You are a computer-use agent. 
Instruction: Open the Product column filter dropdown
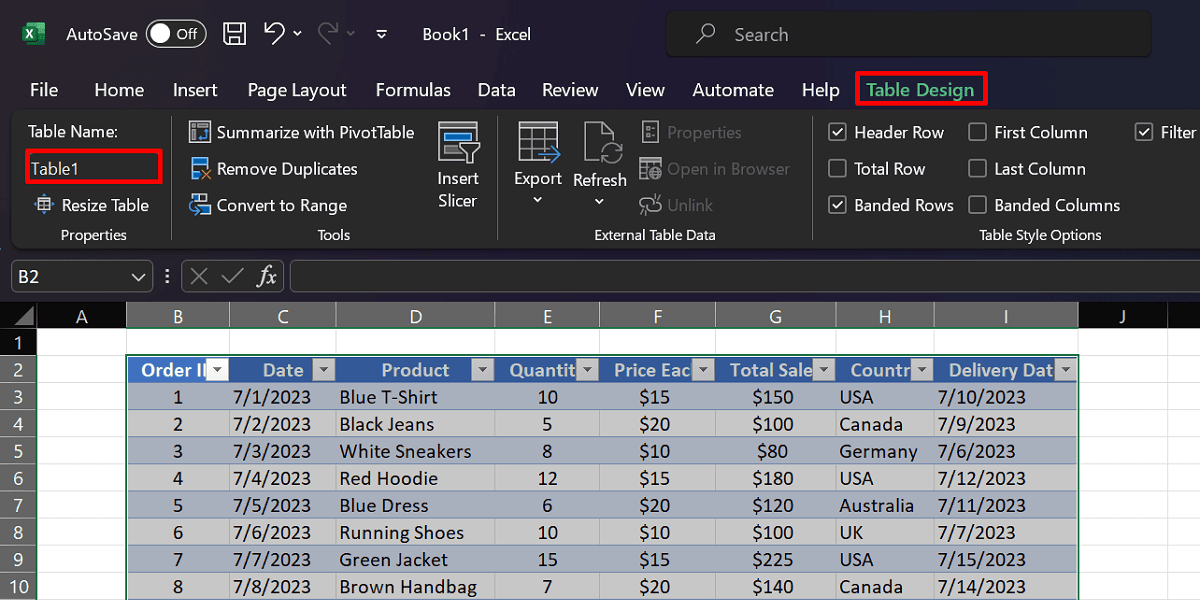(483, 371)
